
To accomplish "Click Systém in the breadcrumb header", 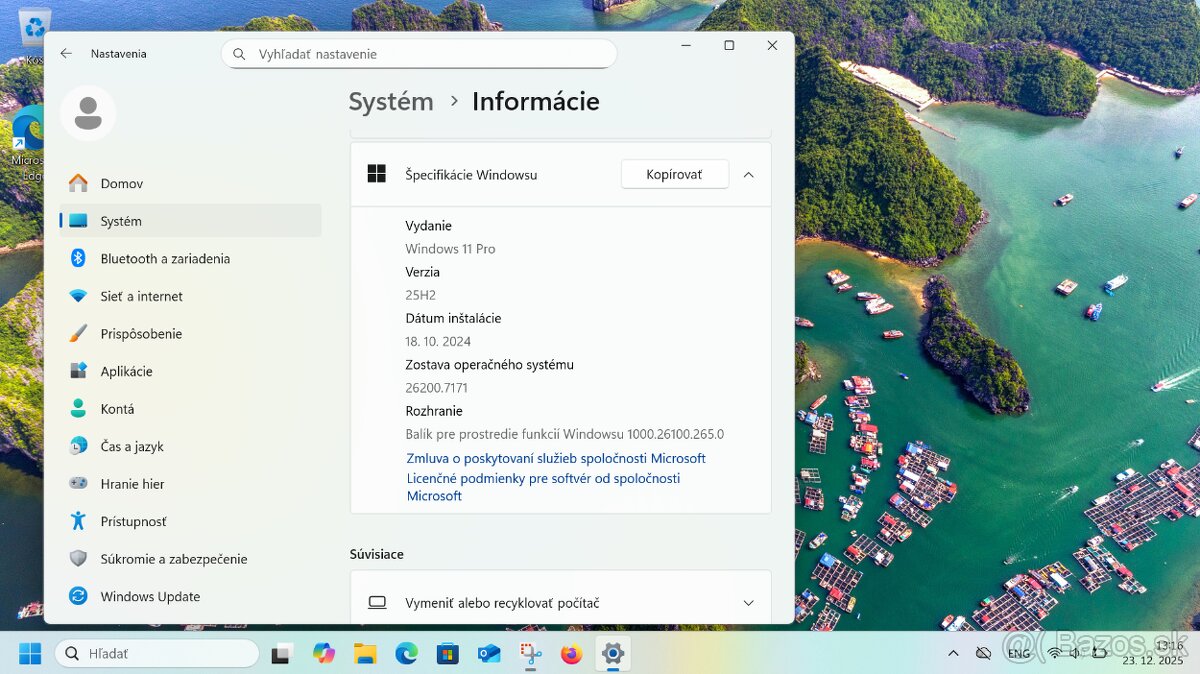I will pyautogui.click(x=391, y=102).
